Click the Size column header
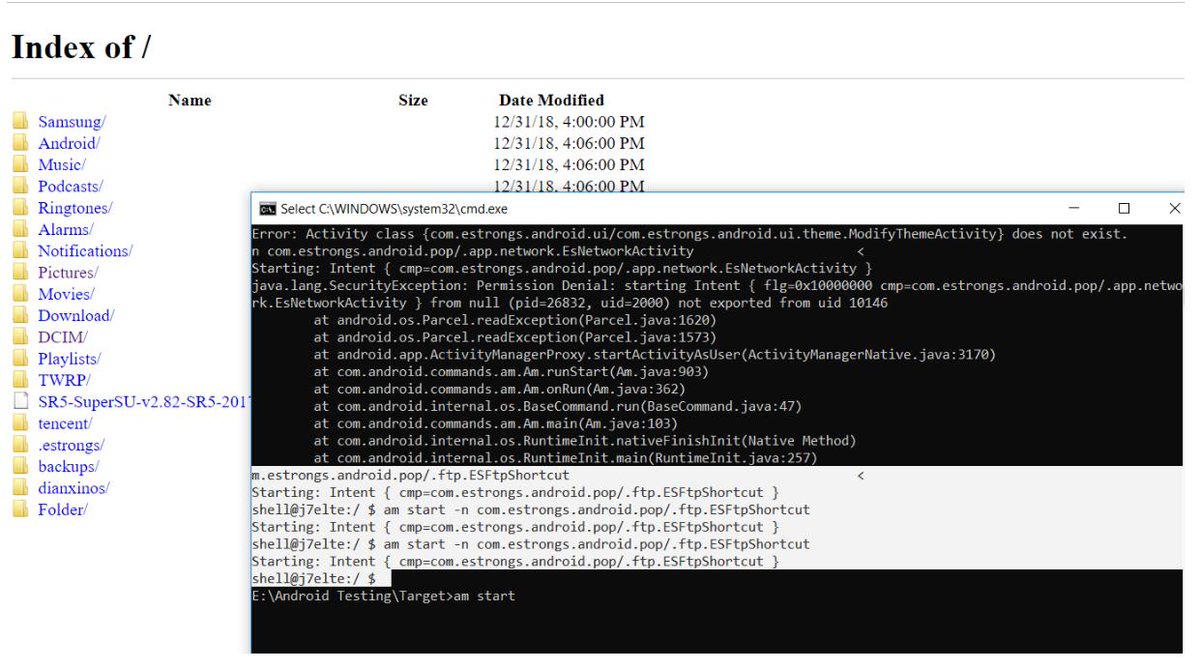Image resolution: width=1200 pixels, height=669 pixels. (x=413, y=100)
